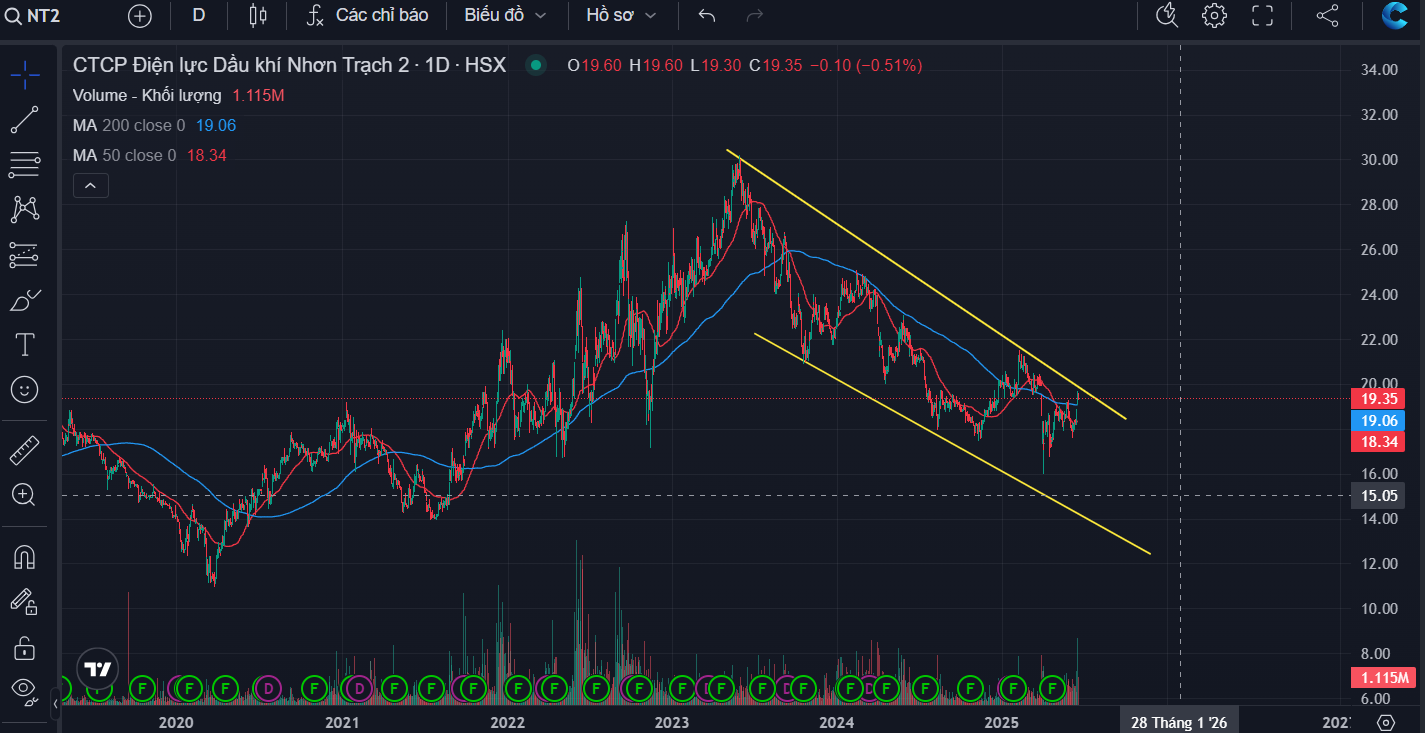This screenshot has height=733, width=1425.
Task: Open quick search in the top toolbar
Action: [x=1166, y=15]
